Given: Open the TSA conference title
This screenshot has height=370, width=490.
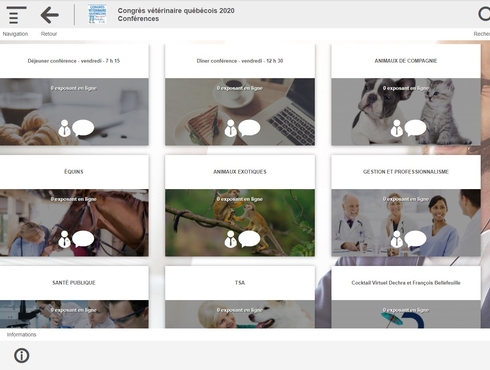Looking at the screenshot, I should click(240, 283).
